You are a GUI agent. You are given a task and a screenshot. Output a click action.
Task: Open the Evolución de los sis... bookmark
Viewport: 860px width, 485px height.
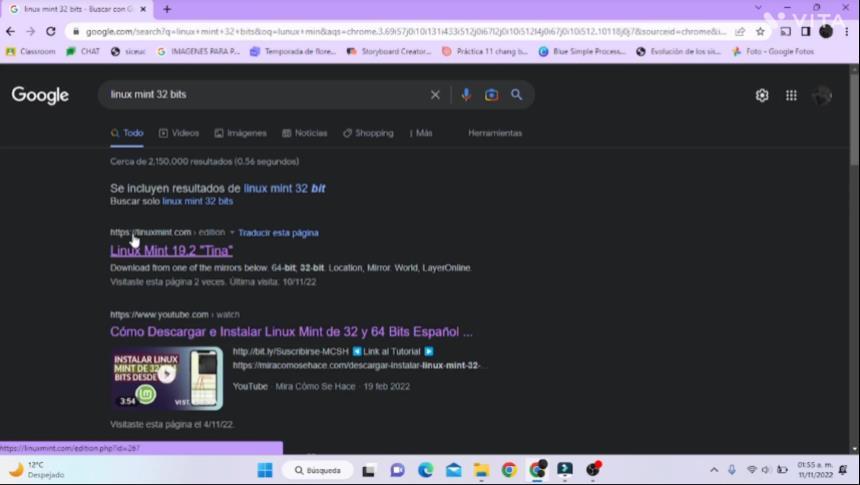pyautogui.click(x=679, y=52)
